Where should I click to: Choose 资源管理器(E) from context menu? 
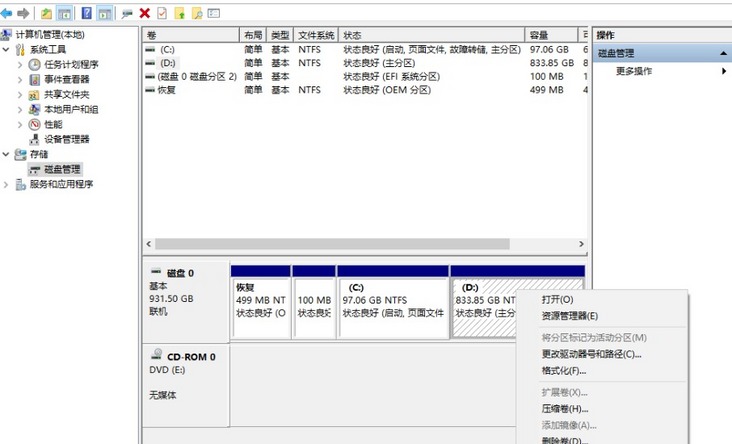[602, 316]
